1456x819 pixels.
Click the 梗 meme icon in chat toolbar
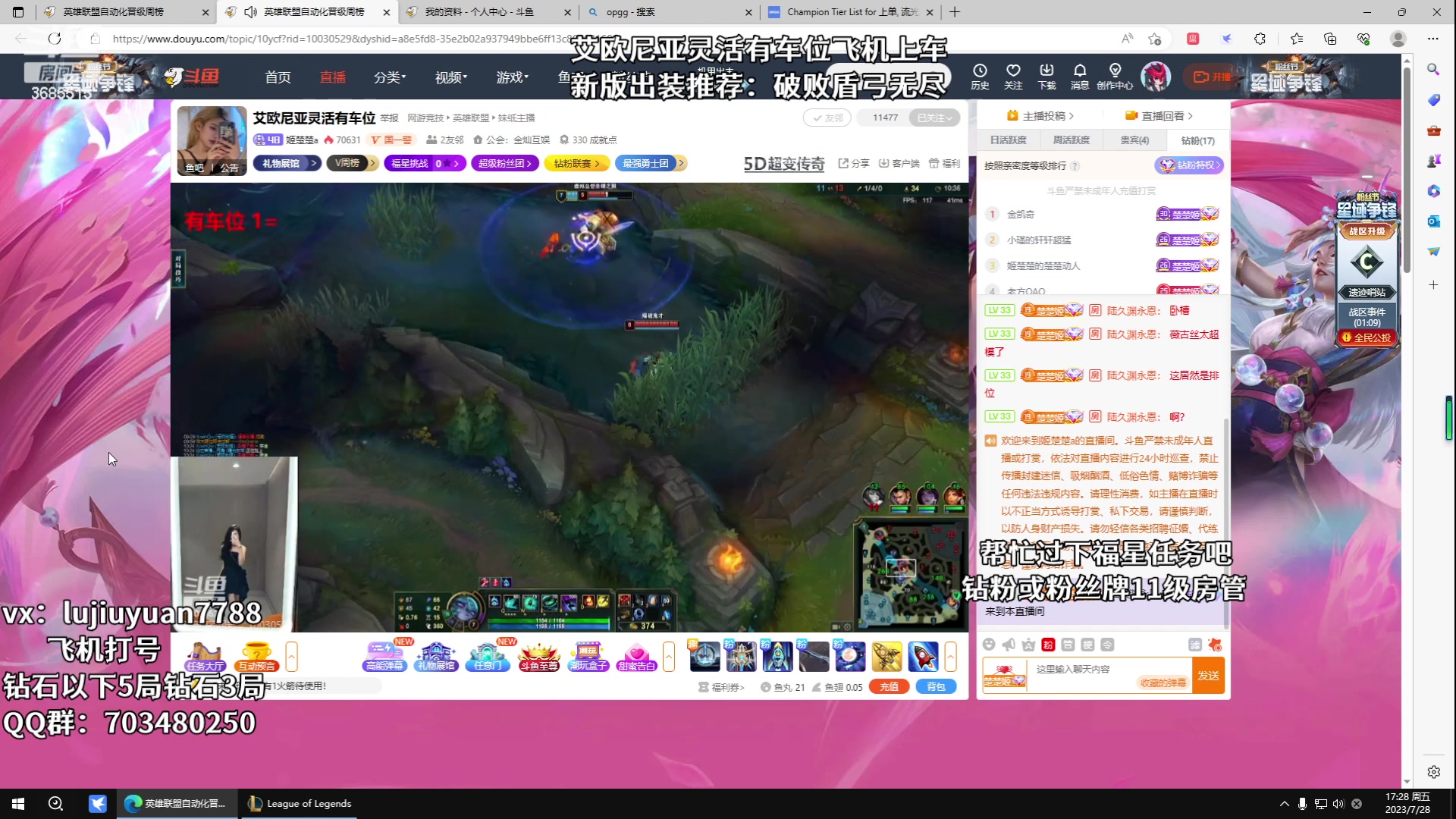(1087, 645)
